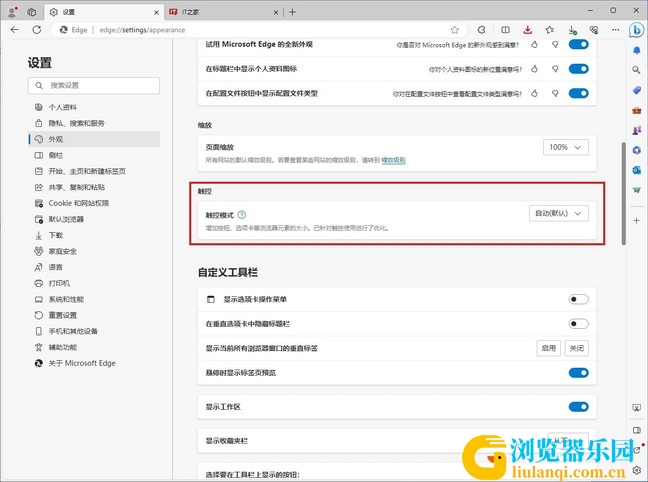Screen dimensions: 648x482
Task: Thumbs up the new Edge look feedback
Action: (534, 44)
